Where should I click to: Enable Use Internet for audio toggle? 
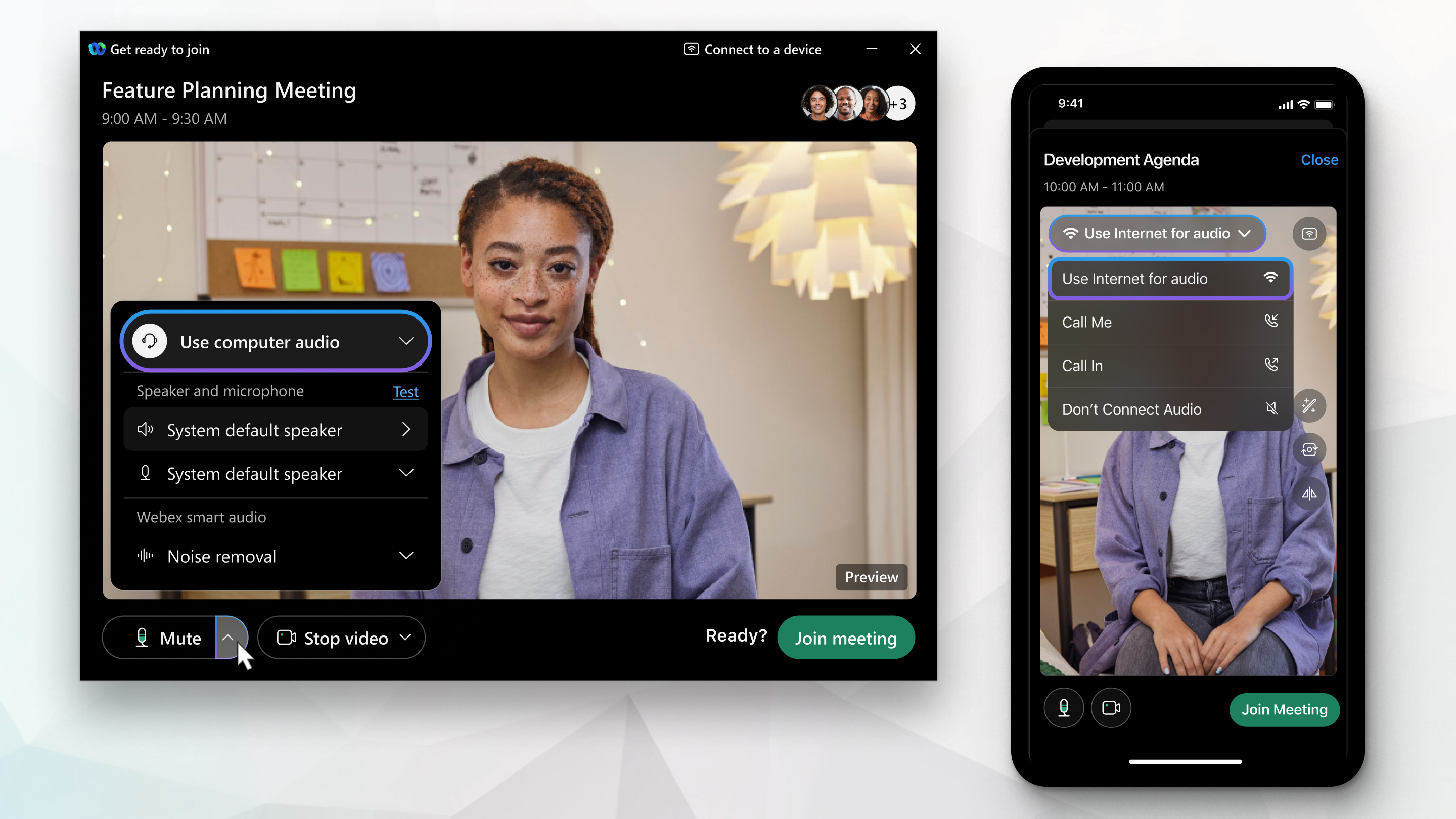click(1167, 278)
